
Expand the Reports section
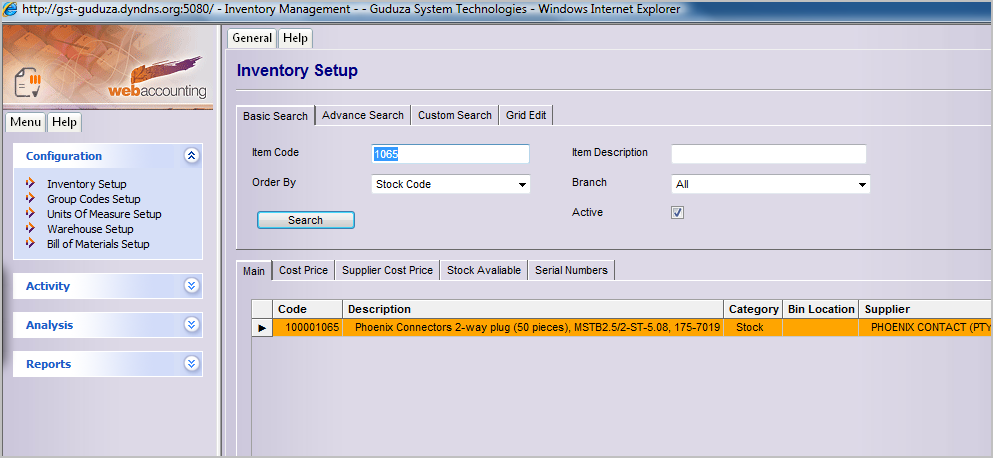tap(192, 364)
